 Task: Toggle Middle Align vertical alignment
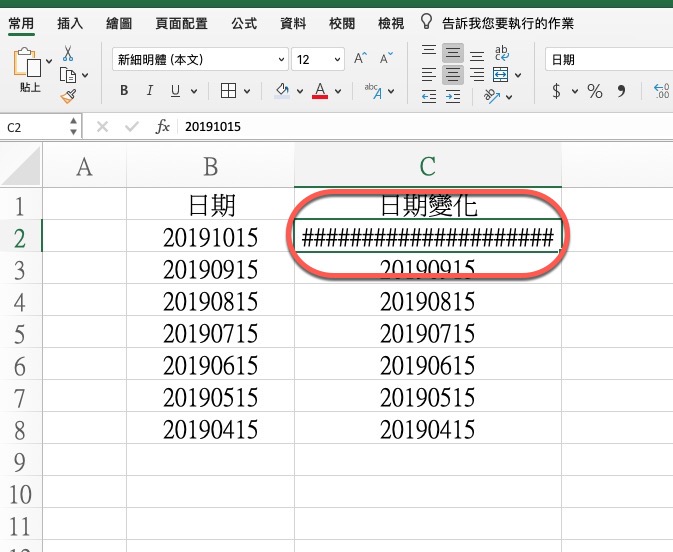coord(453,53)
